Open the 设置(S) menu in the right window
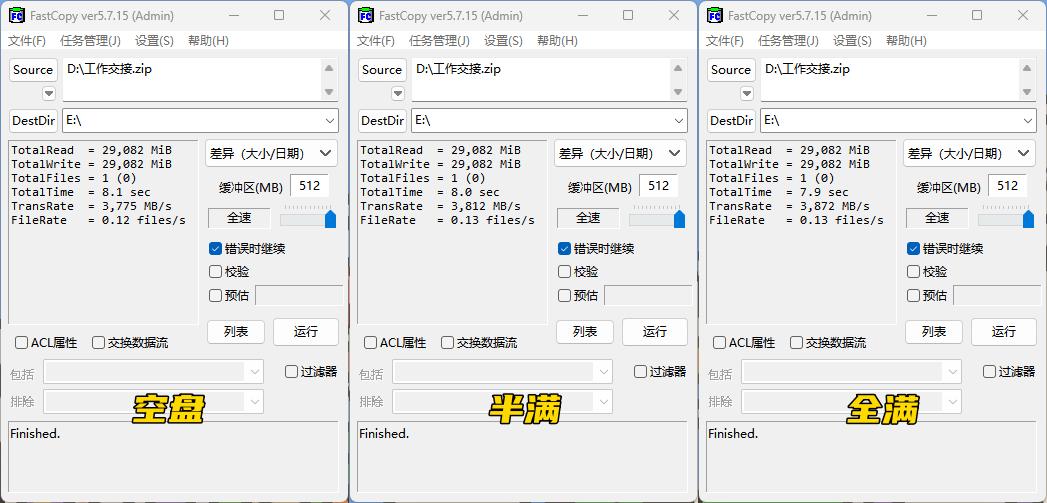 [x=852, y=41]
